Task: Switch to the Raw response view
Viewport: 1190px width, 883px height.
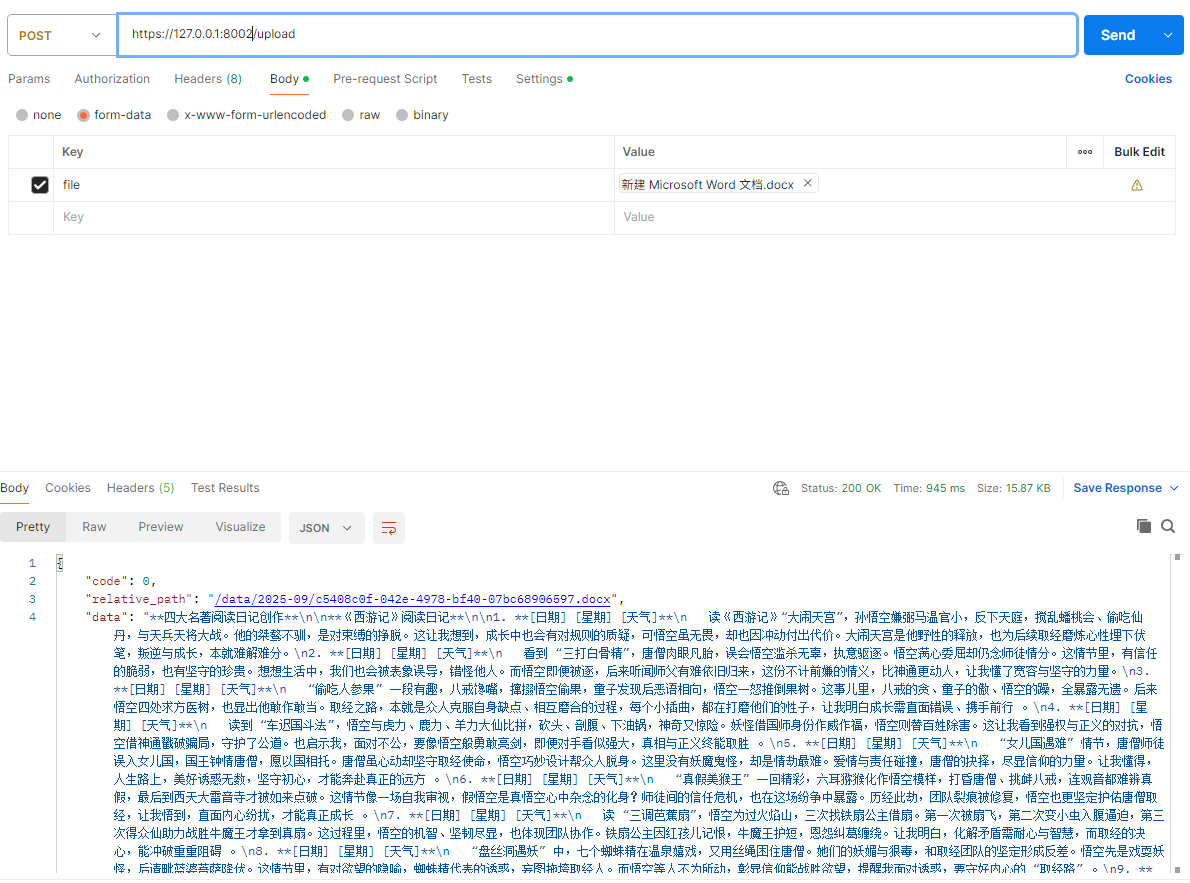Action: tap(94, 526)
